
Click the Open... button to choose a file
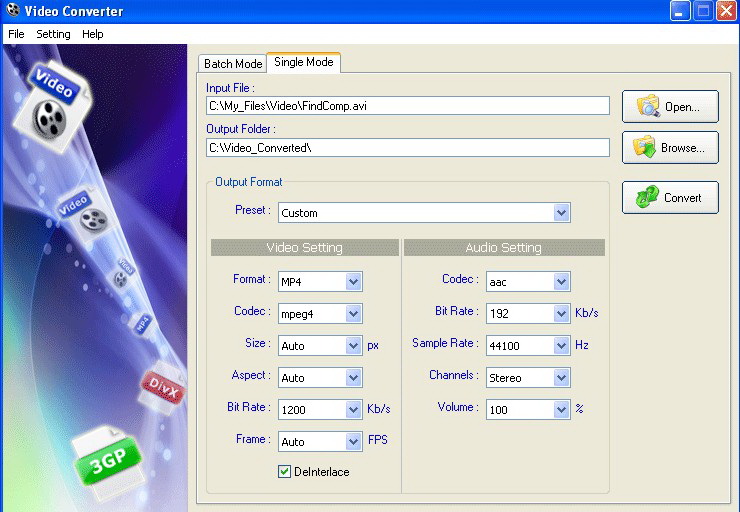click(x=670, y=107)
